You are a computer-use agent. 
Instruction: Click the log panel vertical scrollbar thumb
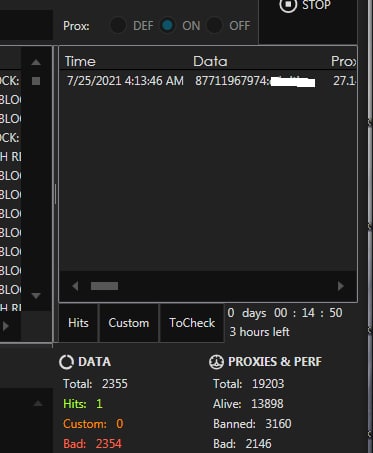pyautogui.click(x=36, y=81)
